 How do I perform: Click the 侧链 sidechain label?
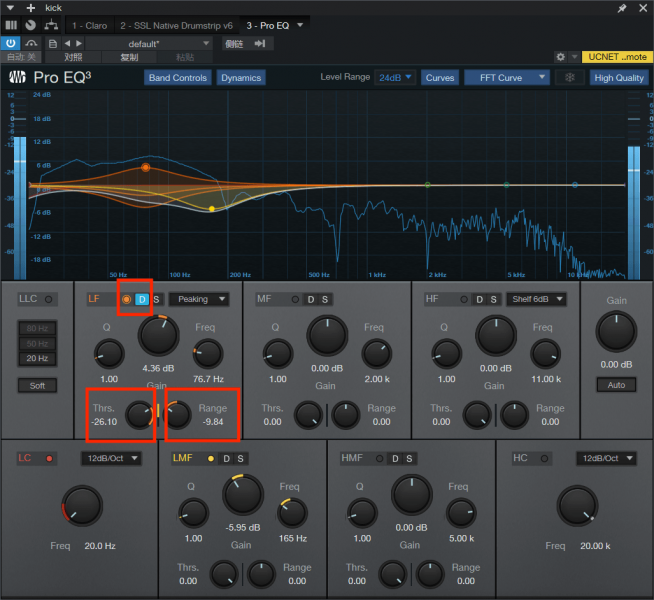(234, 43)
